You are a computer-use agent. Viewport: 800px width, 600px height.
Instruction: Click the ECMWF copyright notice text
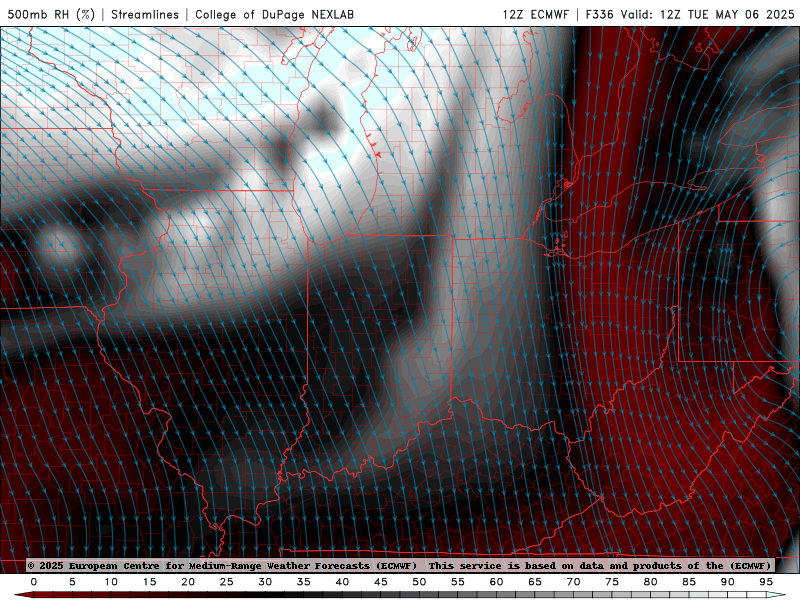(222, 565)
